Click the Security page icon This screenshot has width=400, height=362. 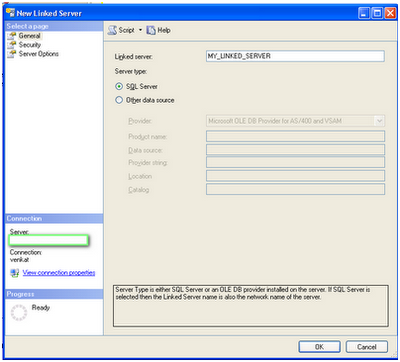pyautogui.click(x=12, y=45)
